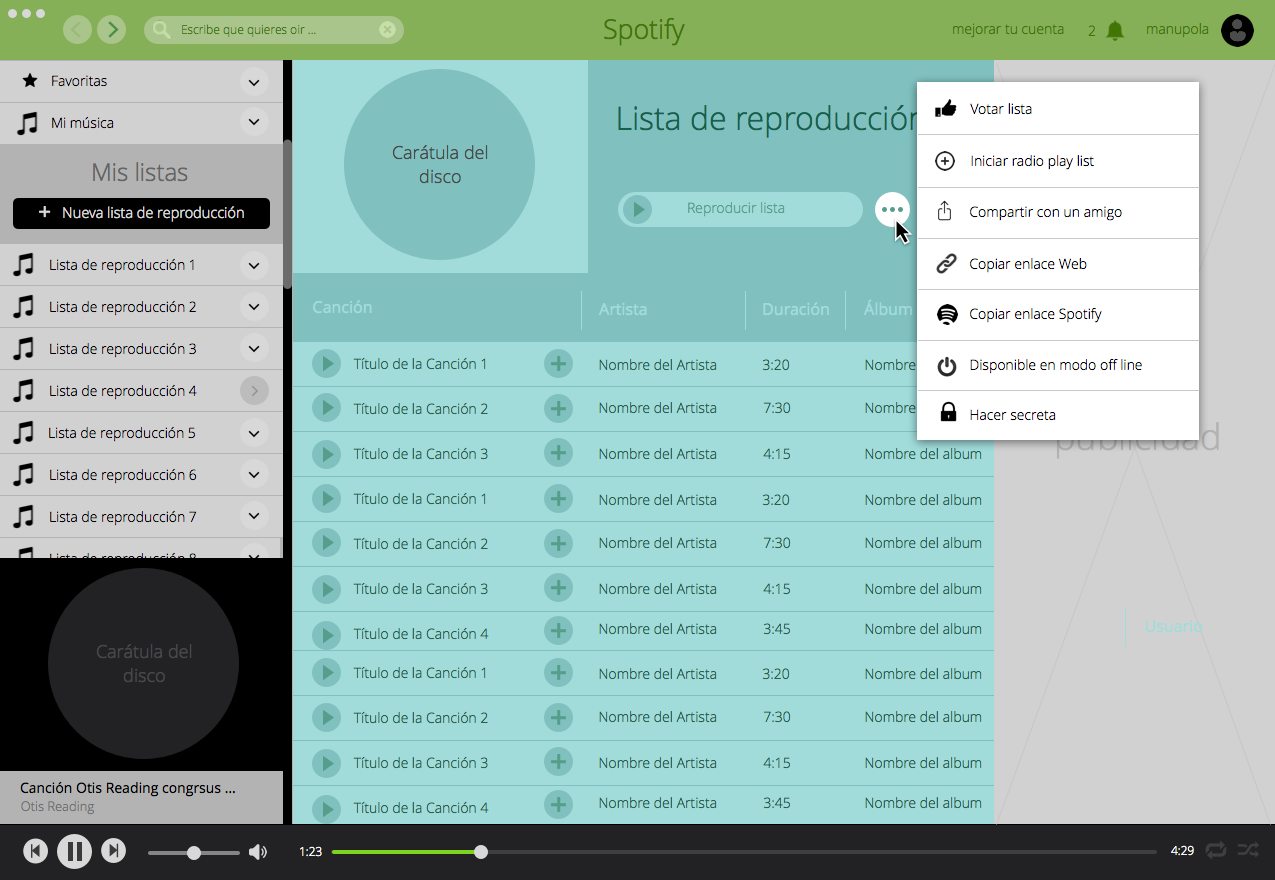Expand Lista de reproducción 2 chevron
Viewport: 1275px width, 880px height.
coord(254,307)
